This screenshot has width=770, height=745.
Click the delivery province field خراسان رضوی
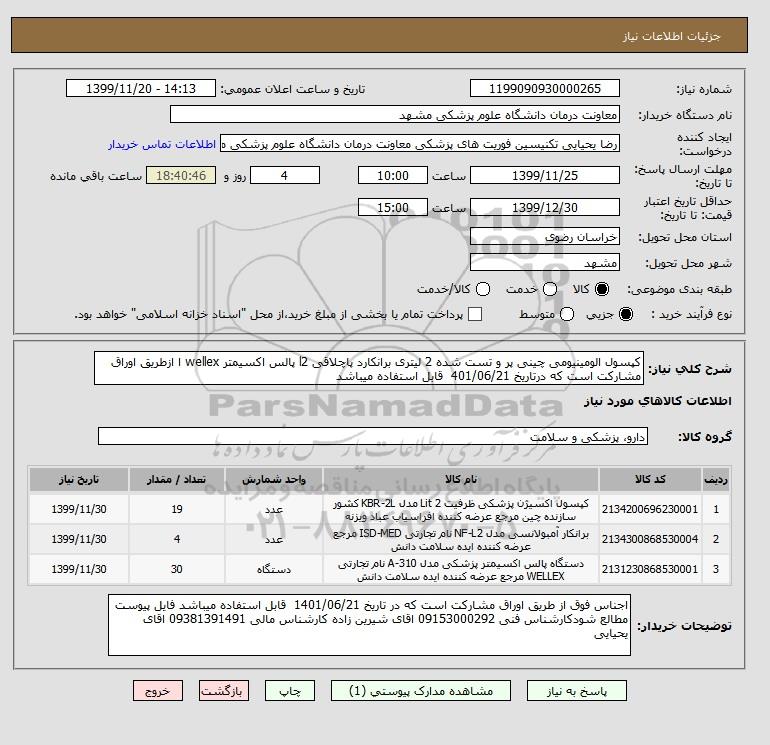[x=545, y=237]
